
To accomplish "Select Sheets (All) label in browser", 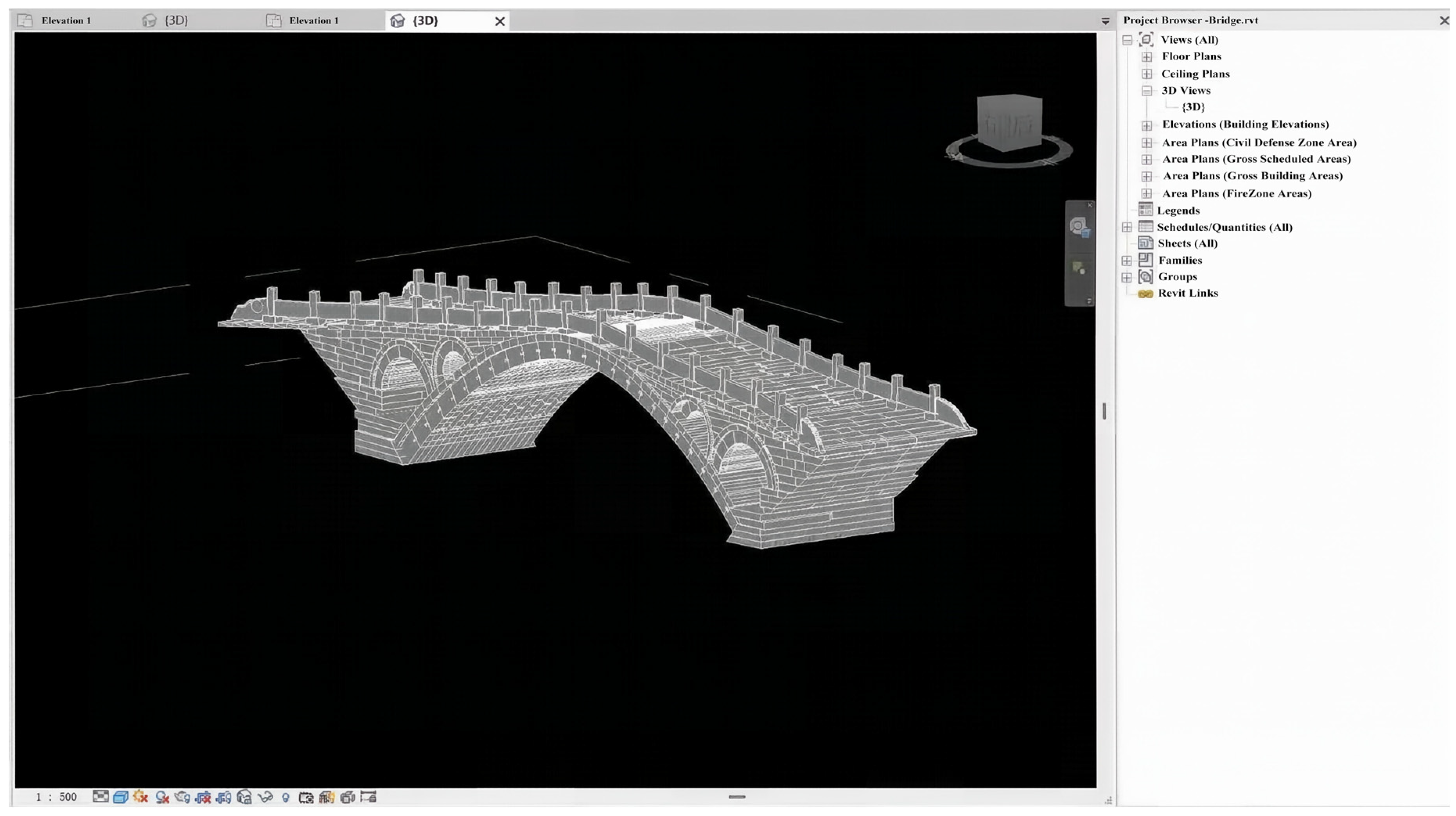I will 1187,244.
